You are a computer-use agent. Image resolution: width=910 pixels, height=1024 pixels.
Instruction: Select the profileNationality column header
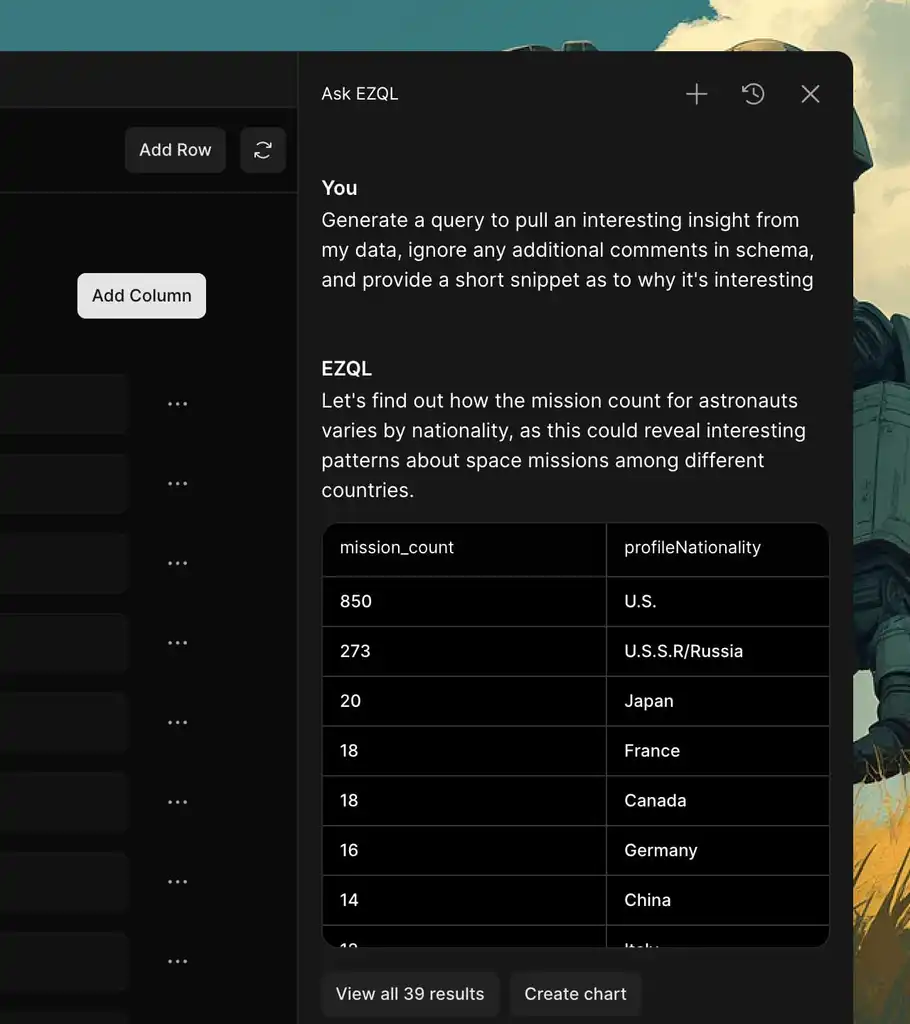pyautogui.click(x=692, y=548)
